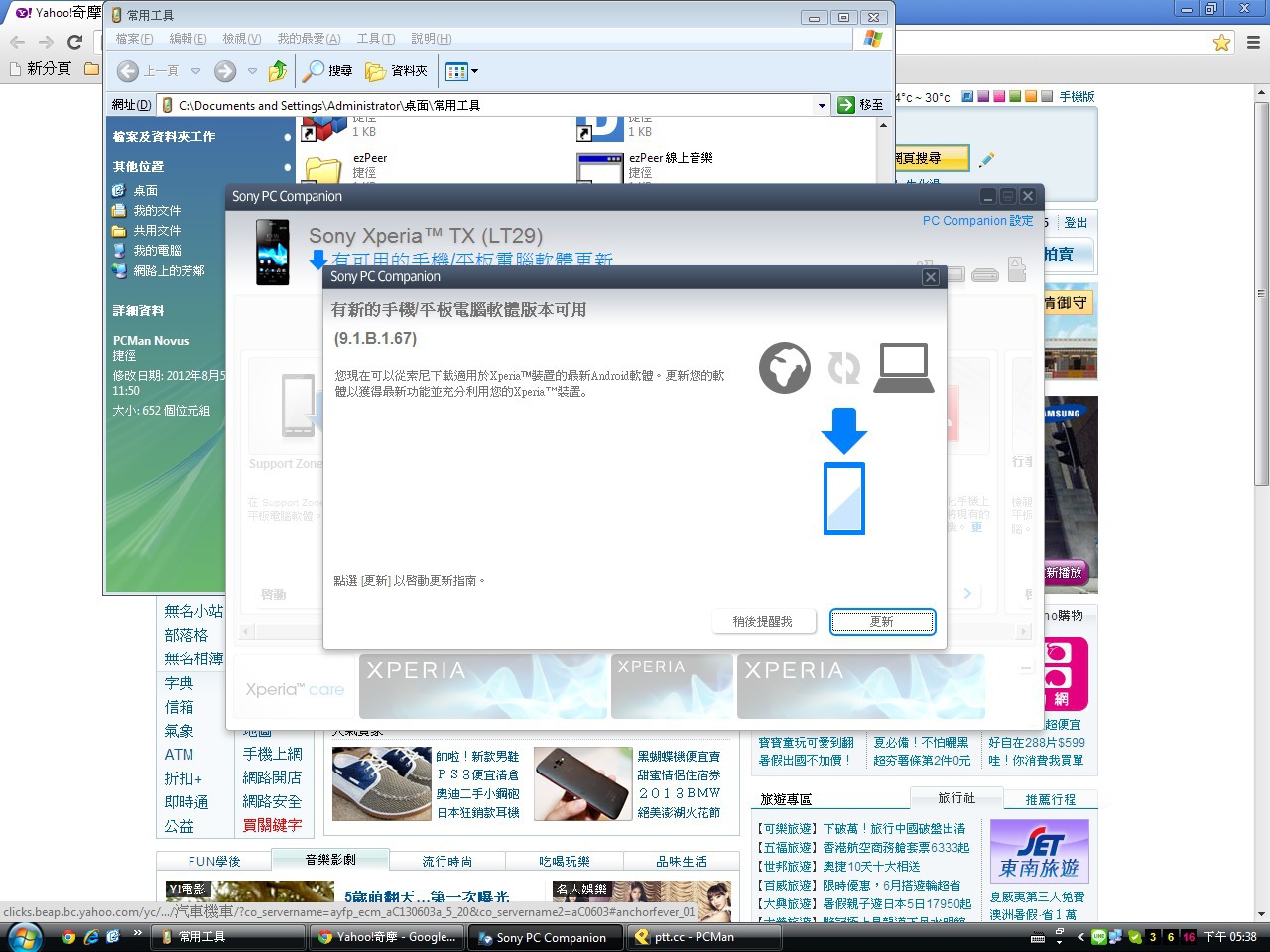Viewport: 1270px width, 952px height.
Task: Switch to the 推薦行程 tab
Action: point(1051,799)
